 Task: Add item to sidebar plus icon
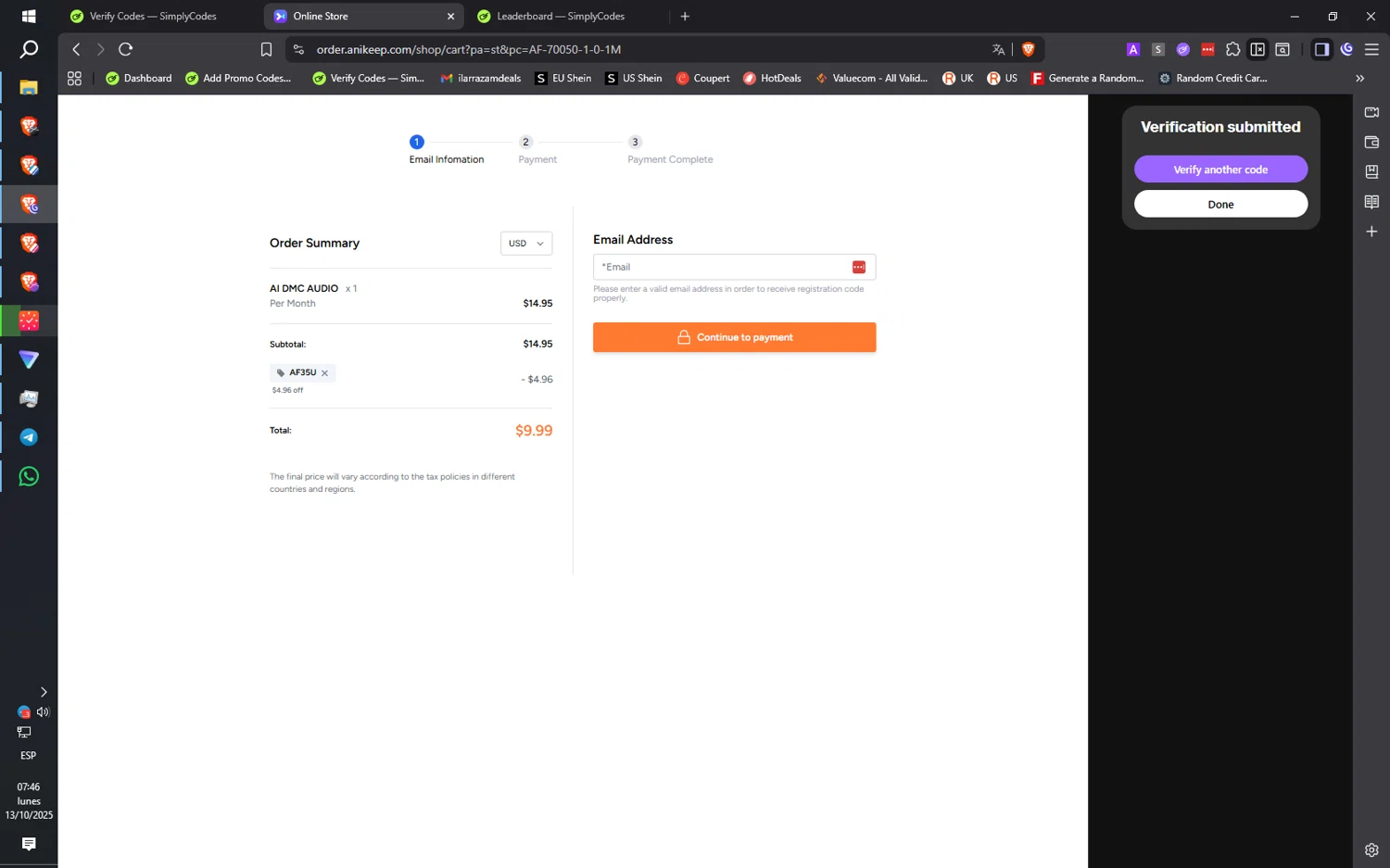coord(1371,231)
